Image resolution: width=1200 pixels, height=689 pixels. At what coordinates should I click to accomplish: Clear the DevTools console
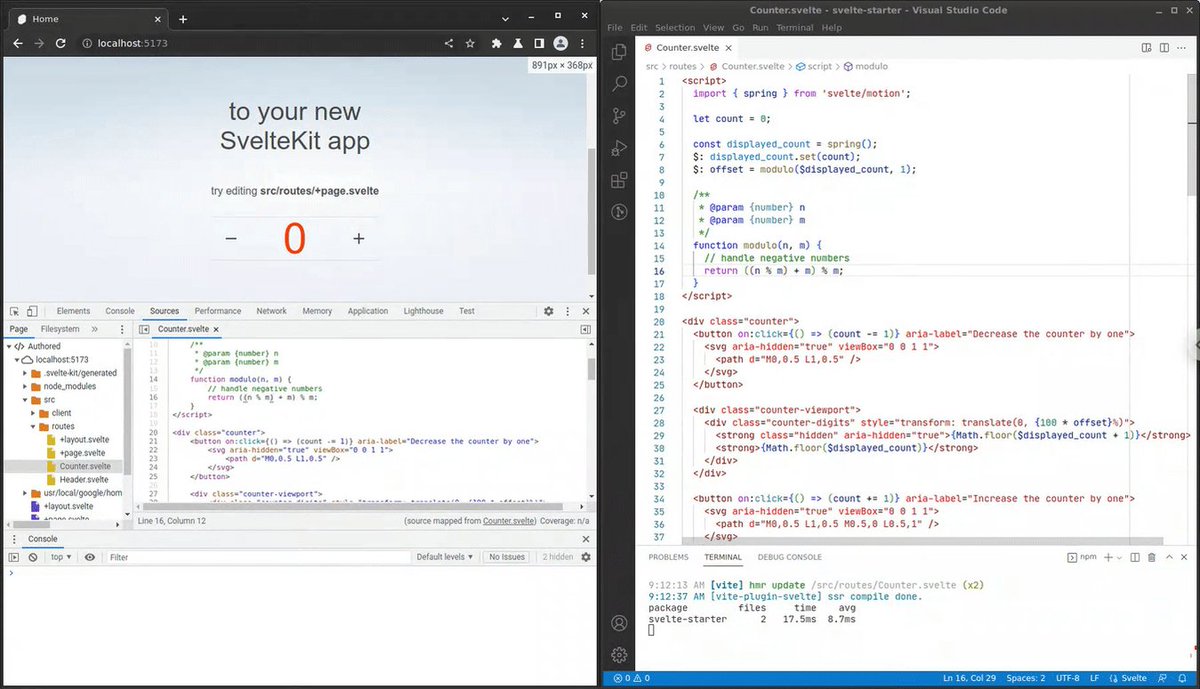(x=32, y=557)
